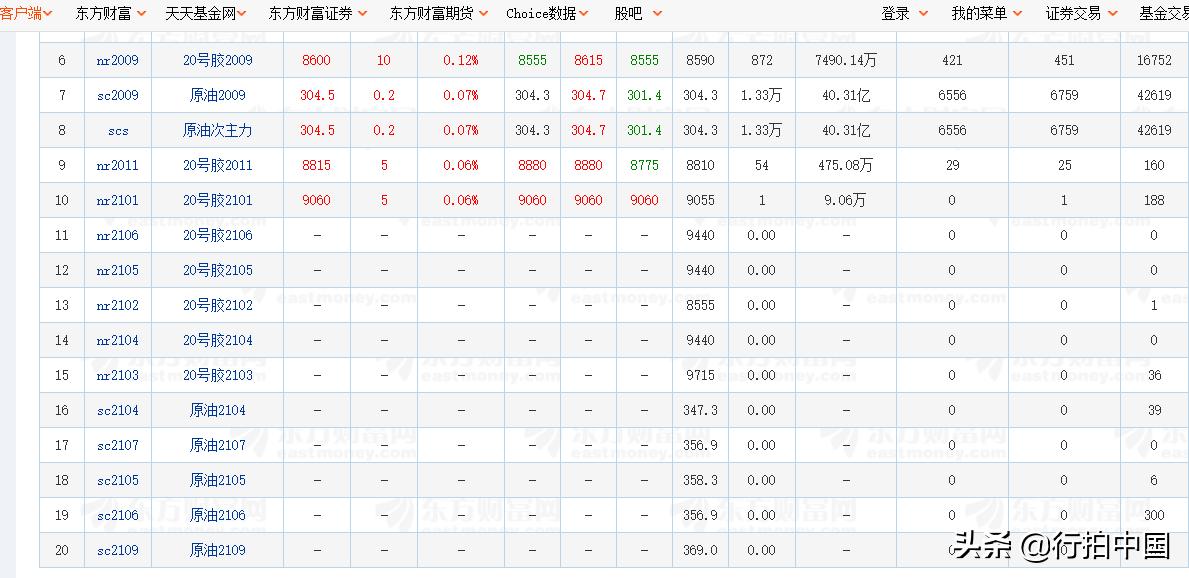Open the 原油2104 link
The height and width of the screenshot is (578, 1189).
(218, 410)
